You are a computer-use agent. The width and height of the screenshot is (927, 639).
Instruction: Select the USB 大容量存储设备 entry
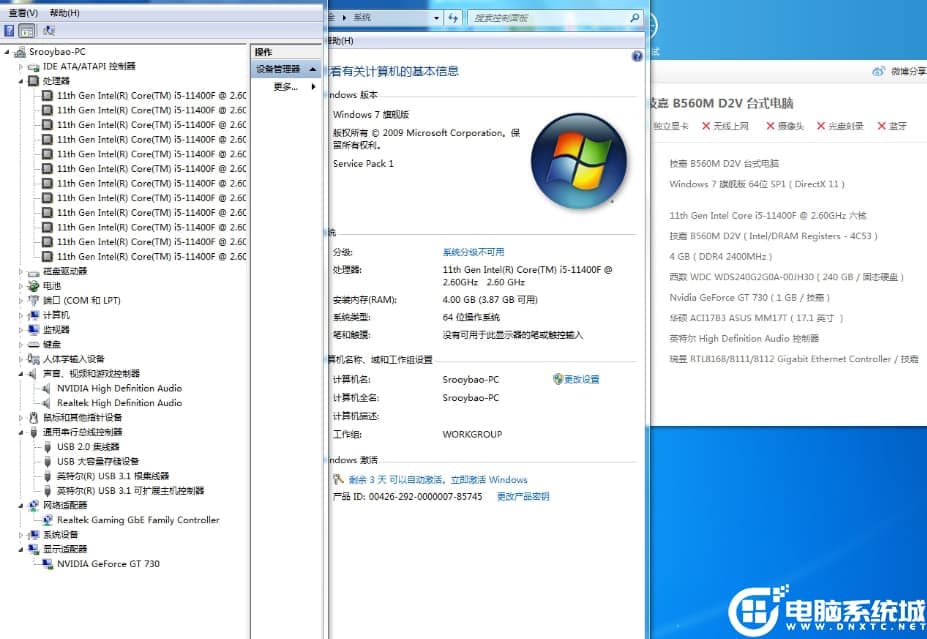(x=98, y=461)
